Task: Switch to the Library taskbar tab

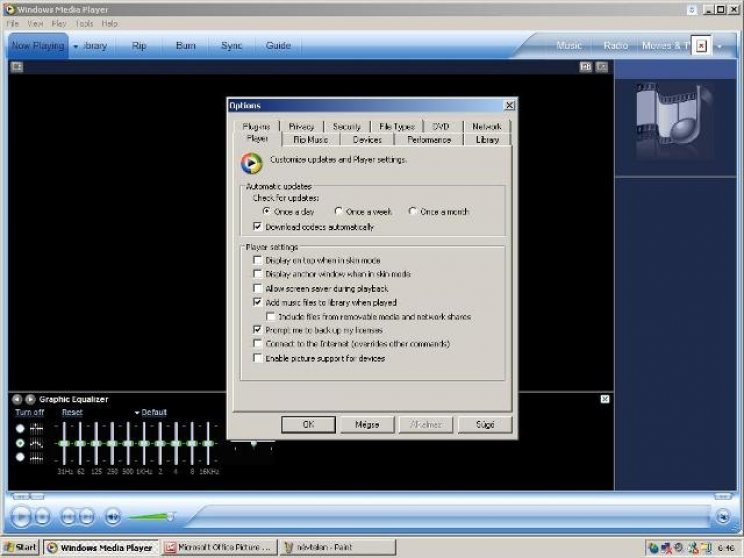Action: tap(95, 46)
